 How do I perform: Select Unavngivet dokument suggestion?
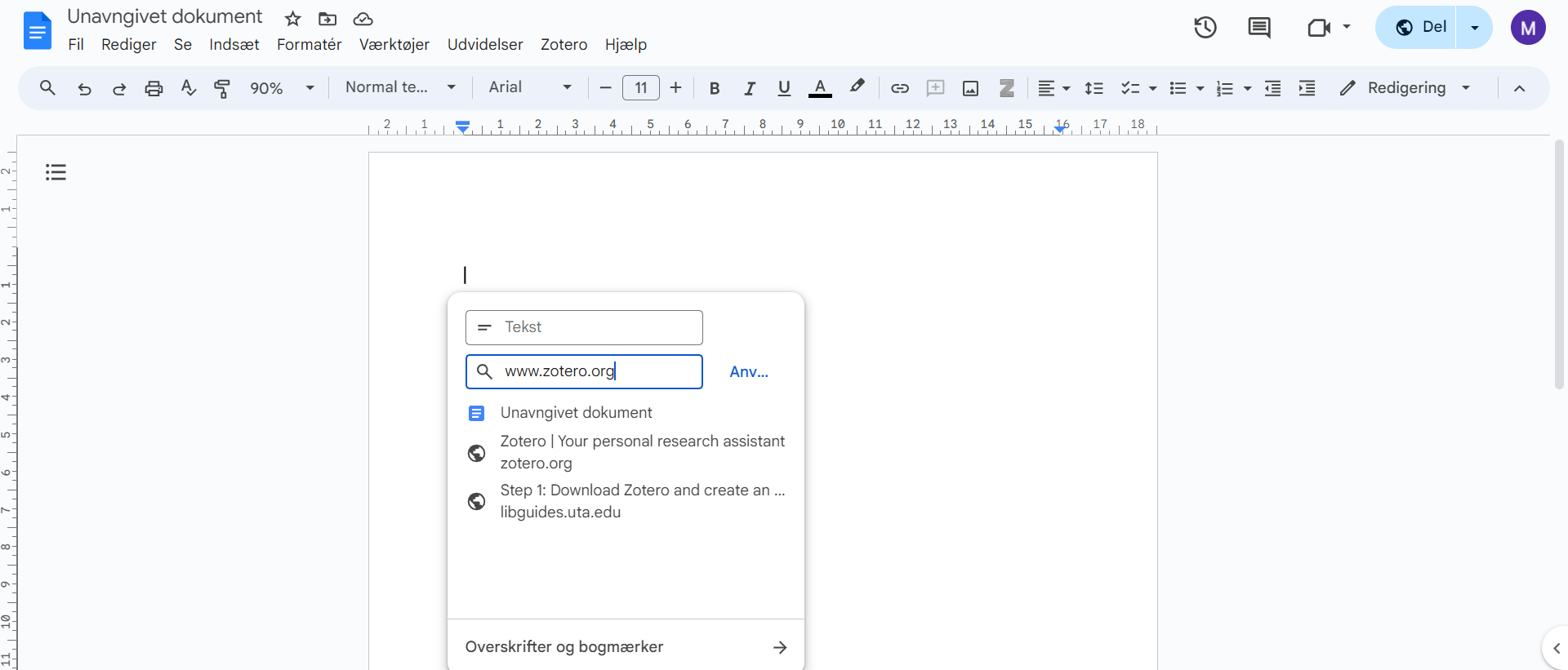coord(626,413)
